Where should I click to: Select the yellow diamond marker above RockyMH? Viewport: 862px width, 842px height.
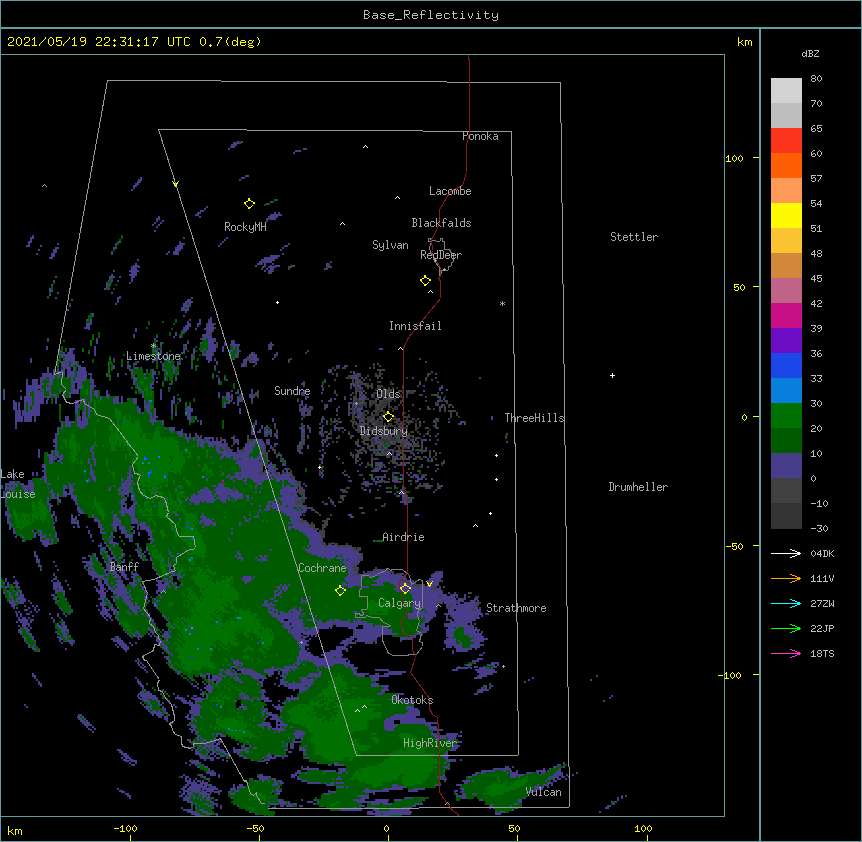pos(249,204)
